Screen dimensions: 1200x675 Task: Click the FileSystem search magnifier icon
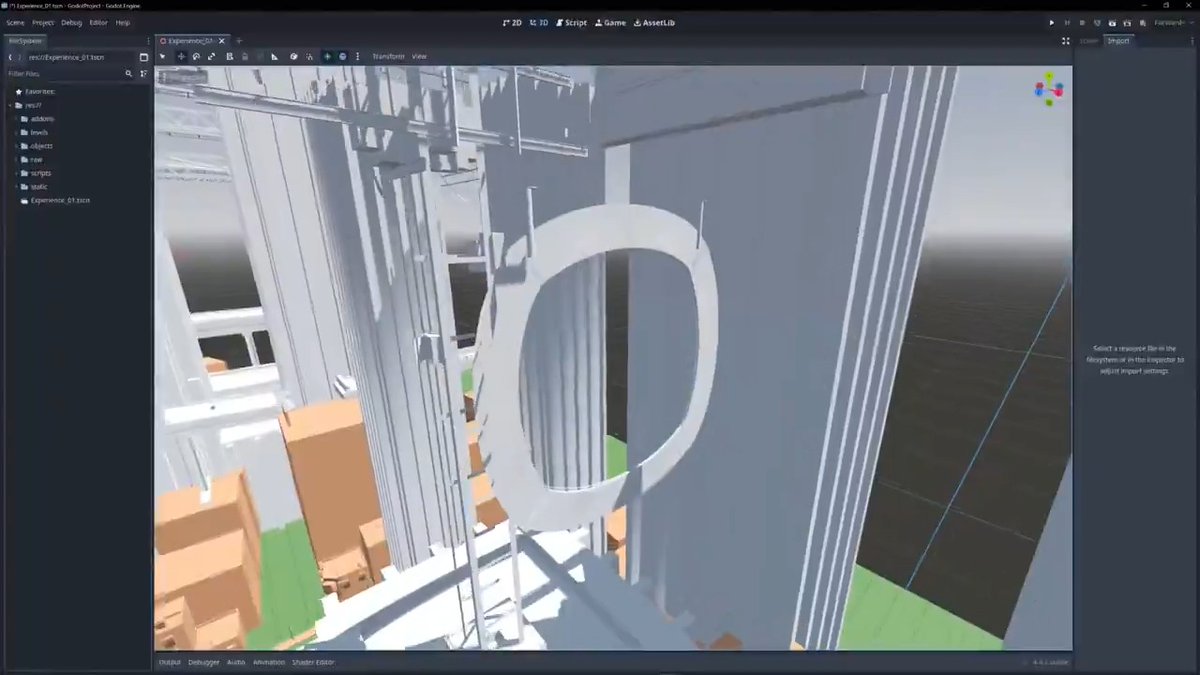[x=128, y=73]
